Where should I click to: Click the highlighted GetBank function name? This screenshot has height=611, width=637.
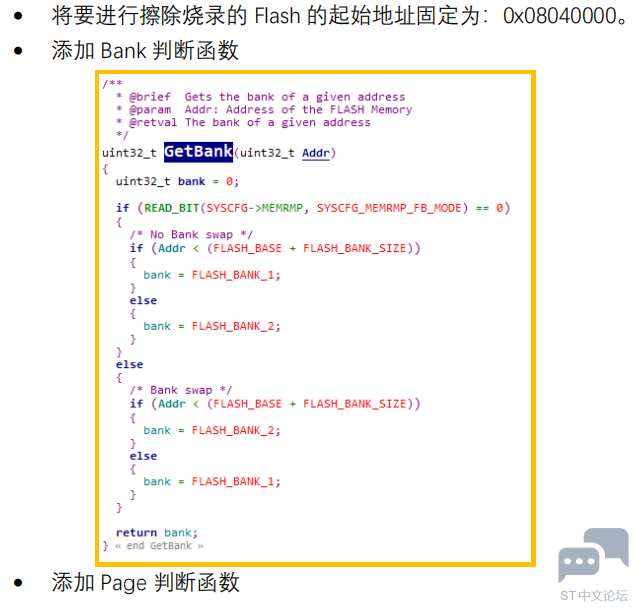tap(198, 152)
